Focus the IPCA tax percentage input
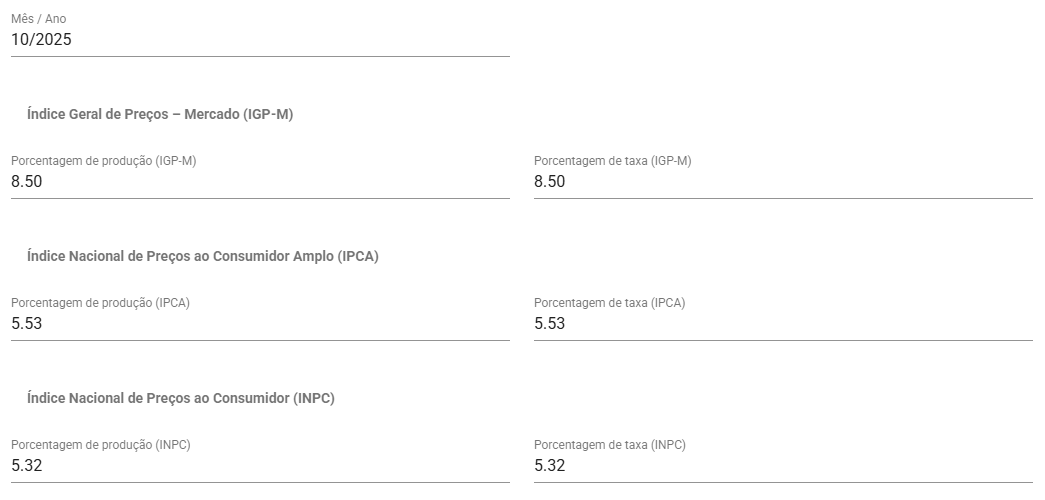Screen dimensions: 1045x500 tap(783, 324)
